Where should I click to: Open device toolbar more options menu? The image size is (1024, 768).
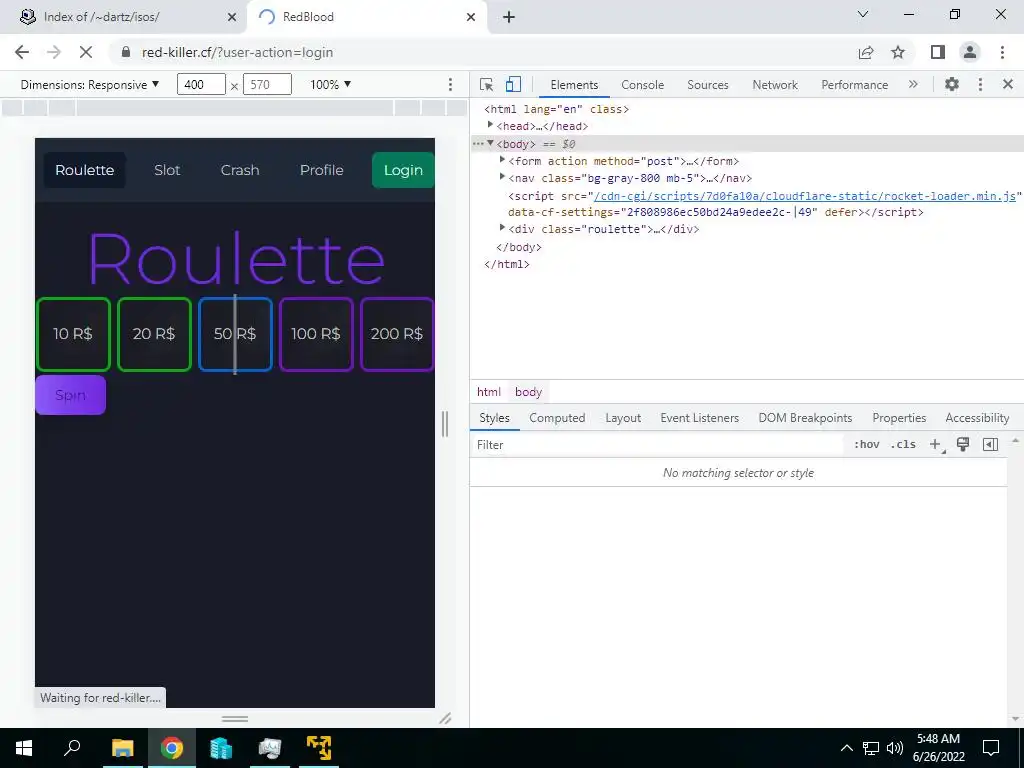(x=450, y=84)
